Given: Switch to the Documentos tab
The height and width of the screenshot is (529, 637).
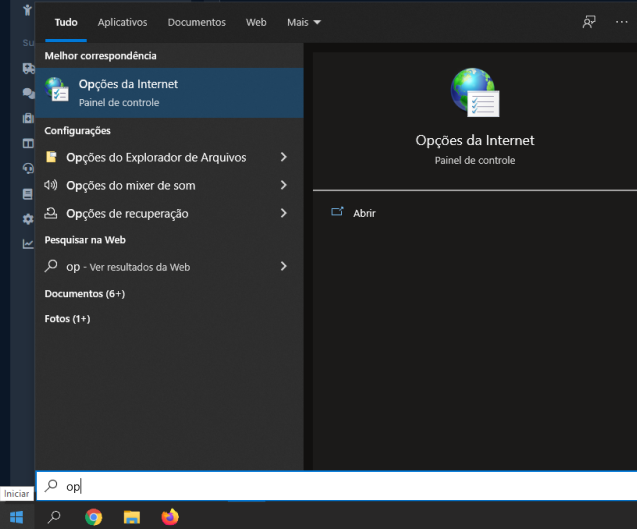Looking at the screenshot, I should coord(197,22).
